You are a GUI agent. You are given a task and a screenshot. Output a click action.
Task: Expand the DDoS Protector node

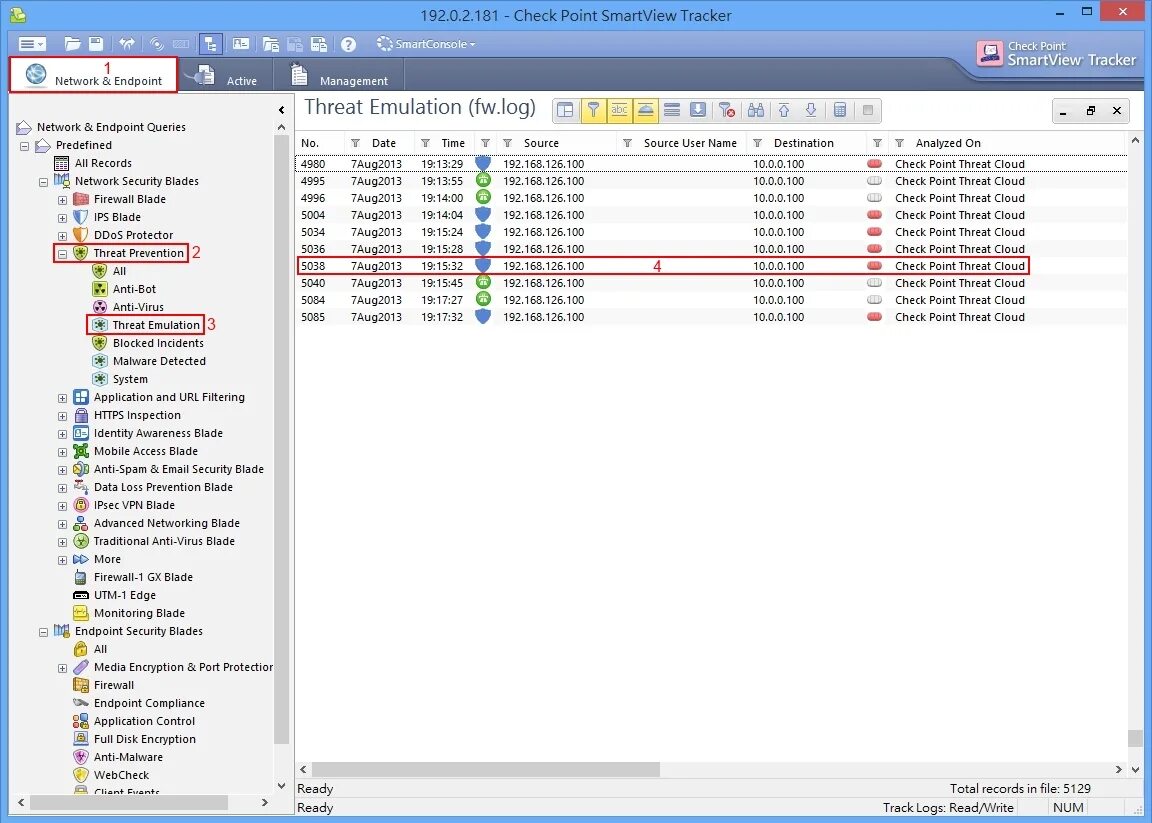pyautogui.click(x=62, y=236)
